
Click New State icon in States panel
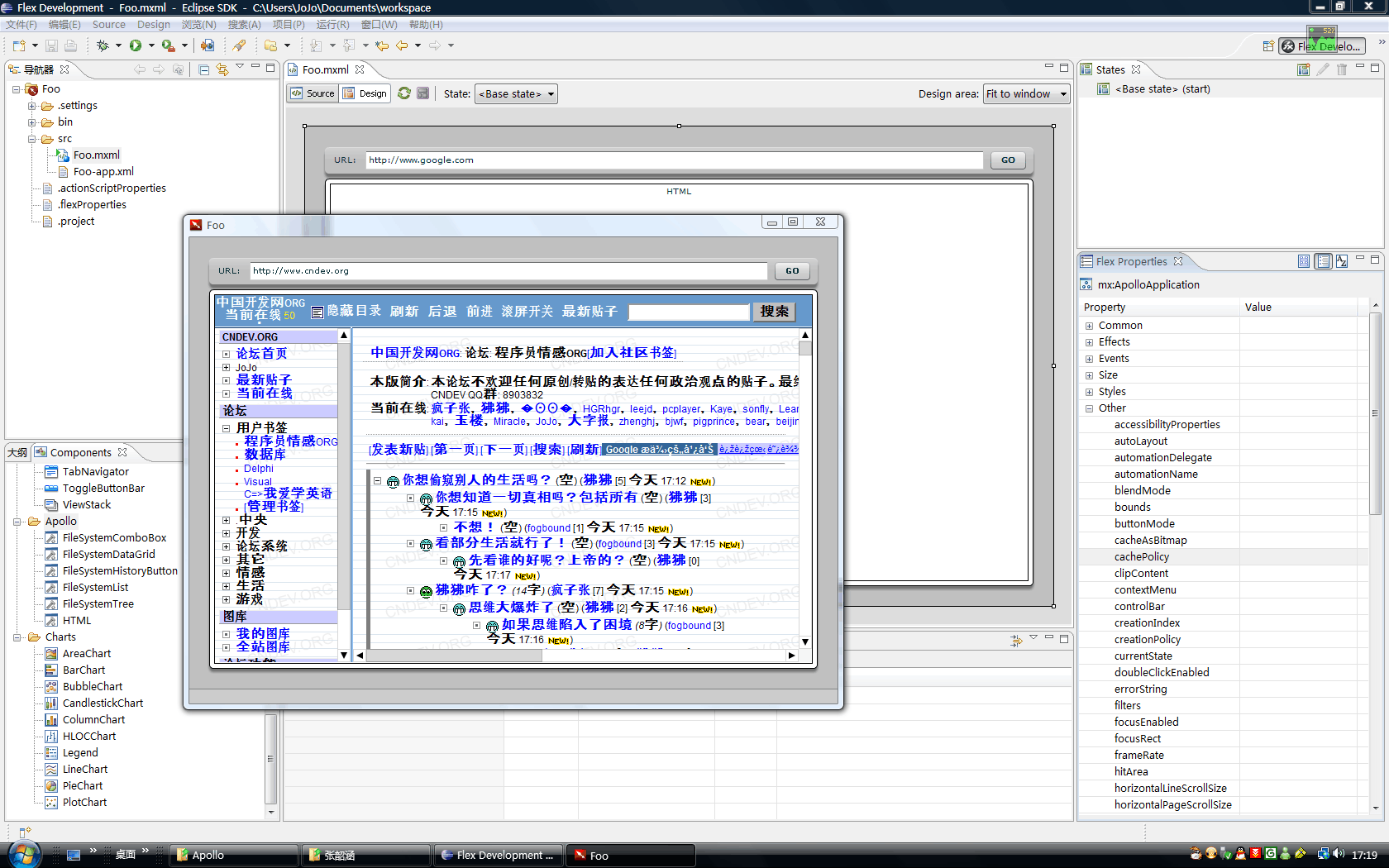coord(1303,69)
